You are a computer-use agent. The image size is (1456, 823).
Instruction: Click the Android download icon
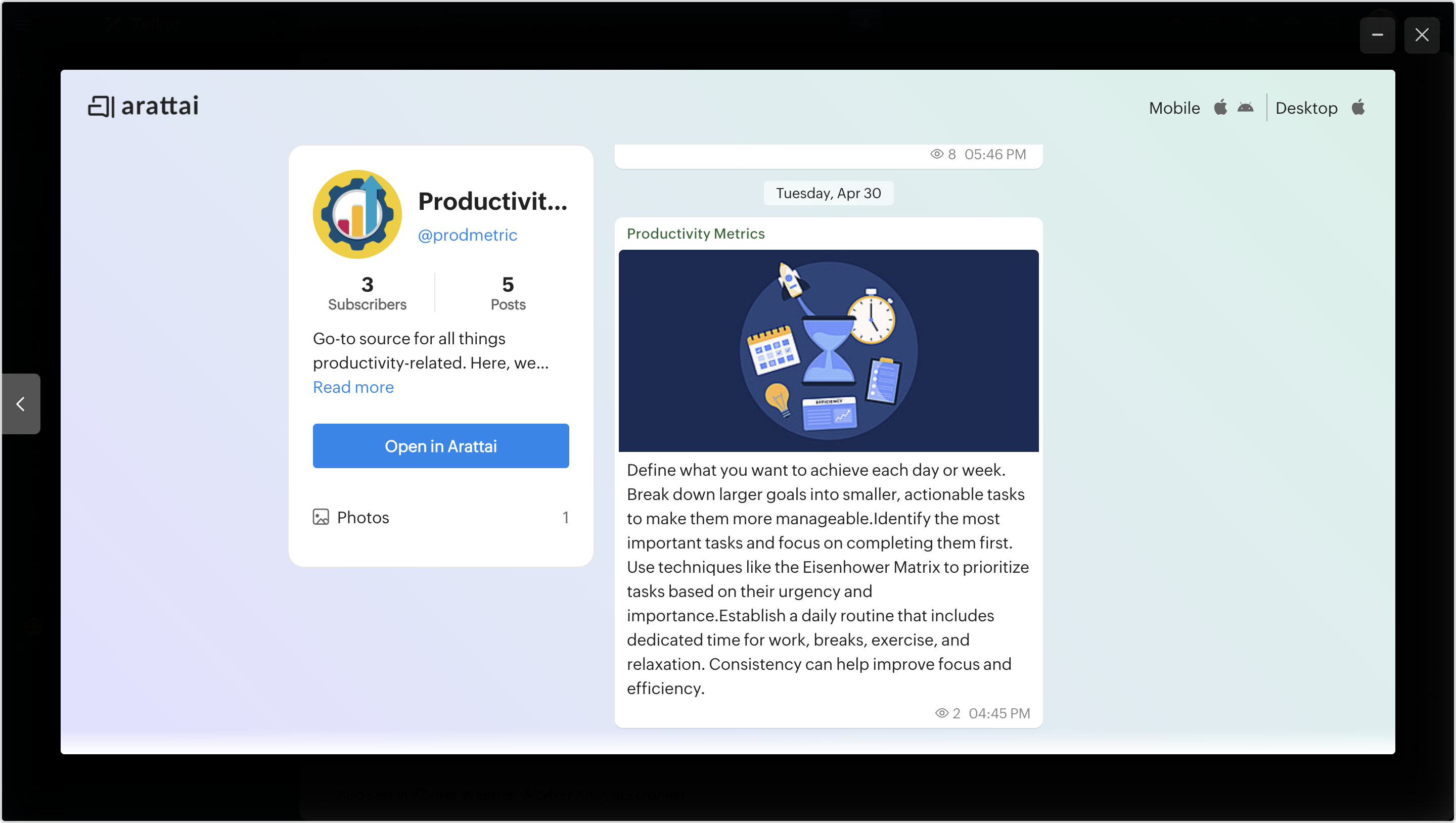pos(1245,107)
